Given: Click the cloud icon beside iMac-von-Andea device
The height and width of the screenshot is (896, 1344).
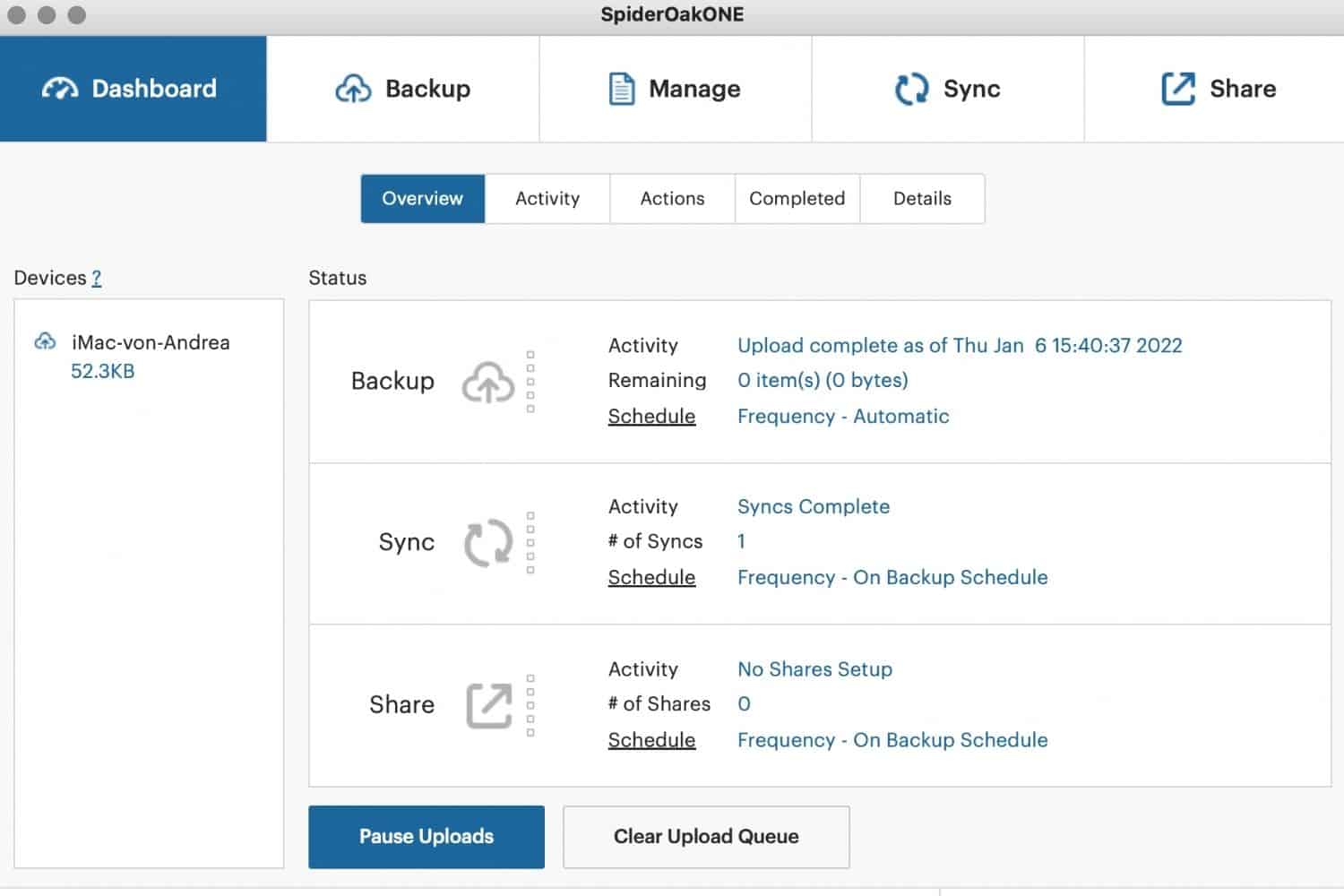Looking at the screenshot, I should coord(45,342).
